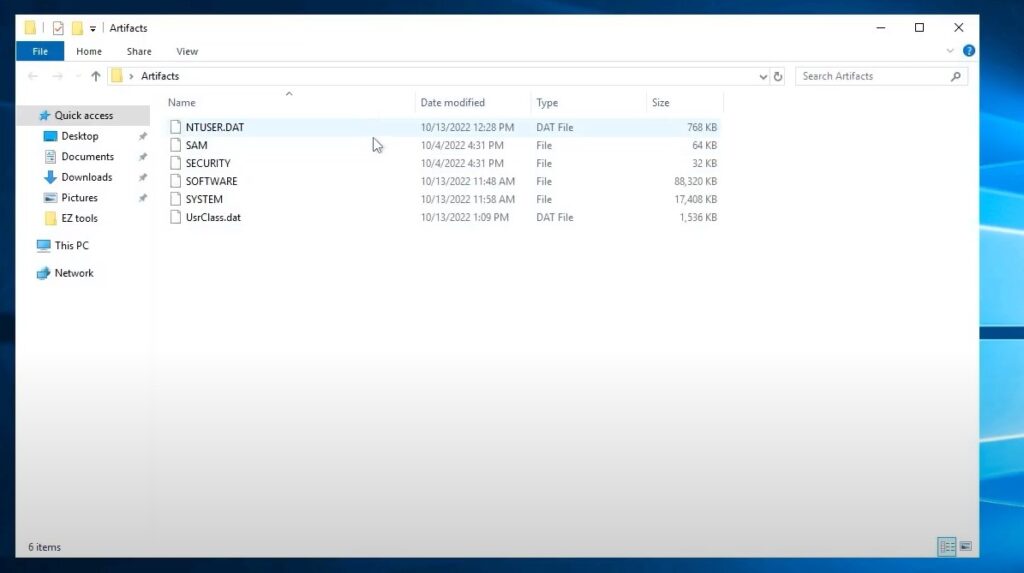Click the Refresh button beside address bar
1024x573 pixels.
tap(779, 76)
